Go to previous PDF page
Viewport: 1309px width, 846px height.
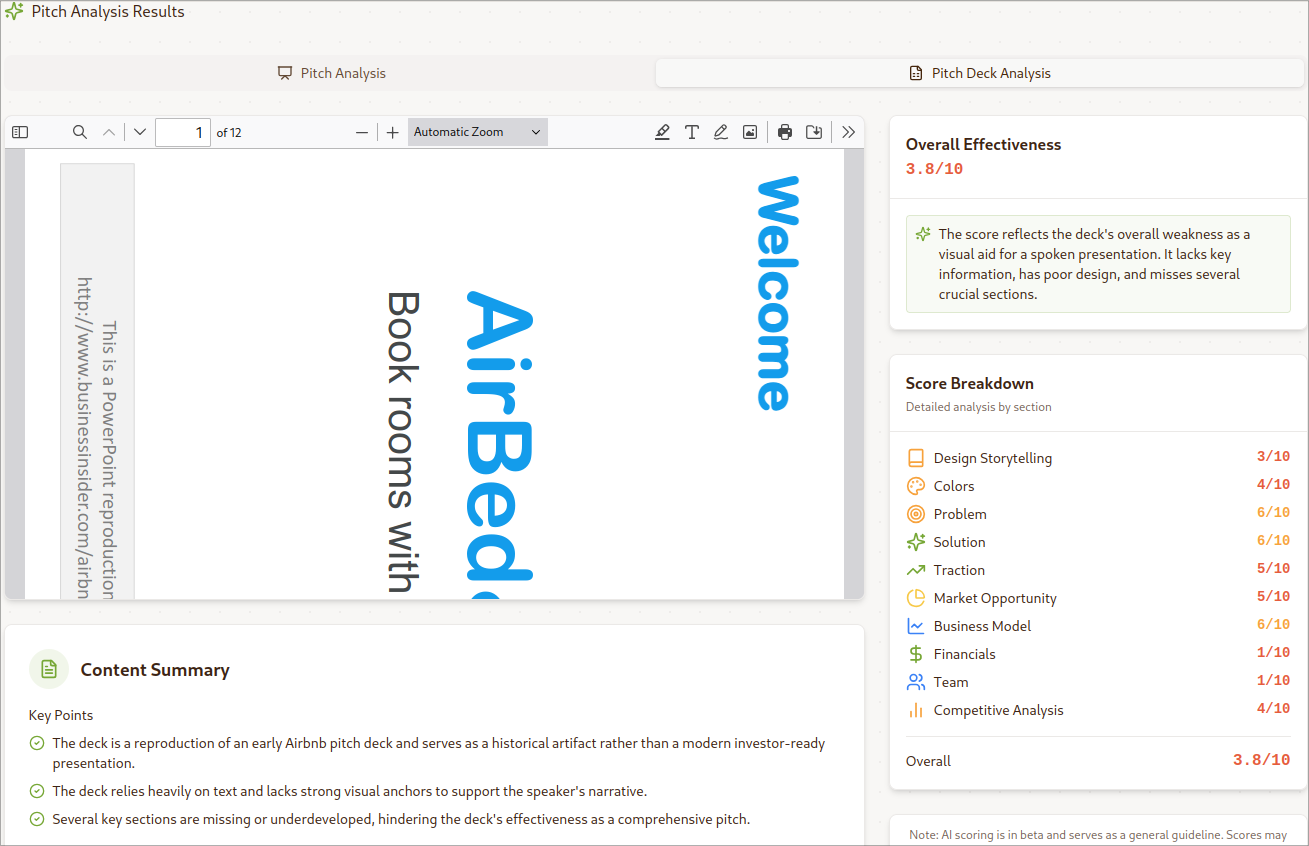109,132
